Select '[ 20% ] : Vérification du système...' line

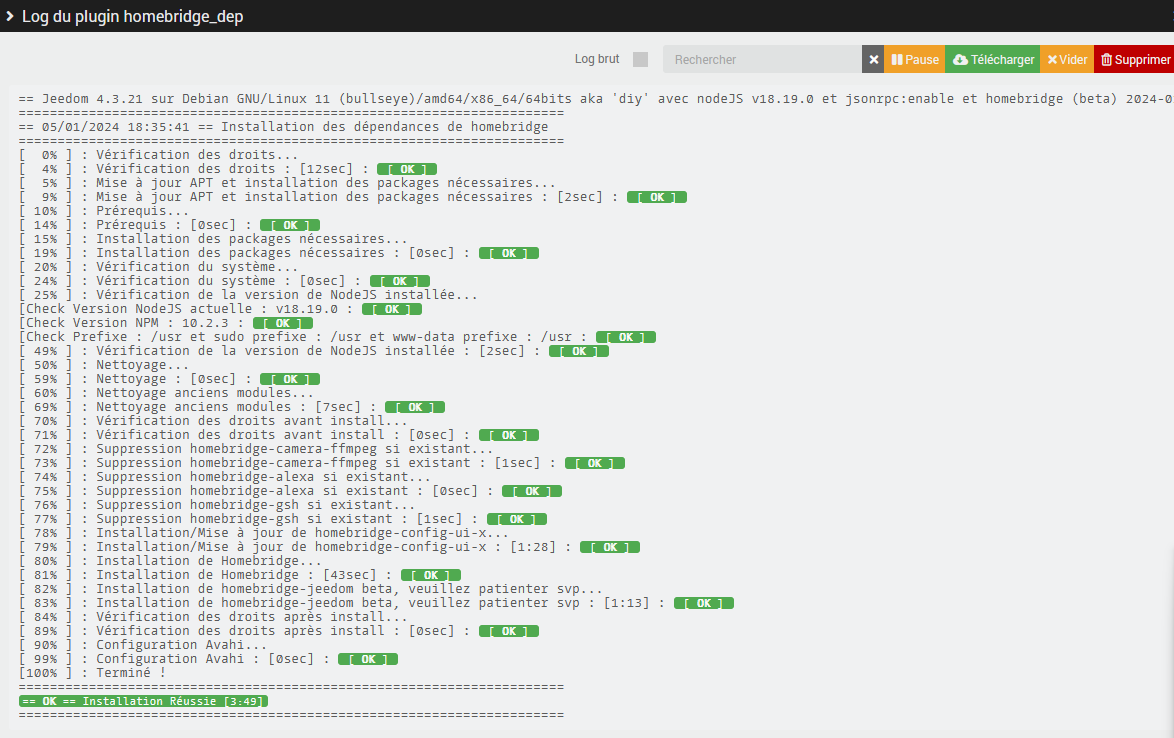pyautogui.click(x=158, y=267)
